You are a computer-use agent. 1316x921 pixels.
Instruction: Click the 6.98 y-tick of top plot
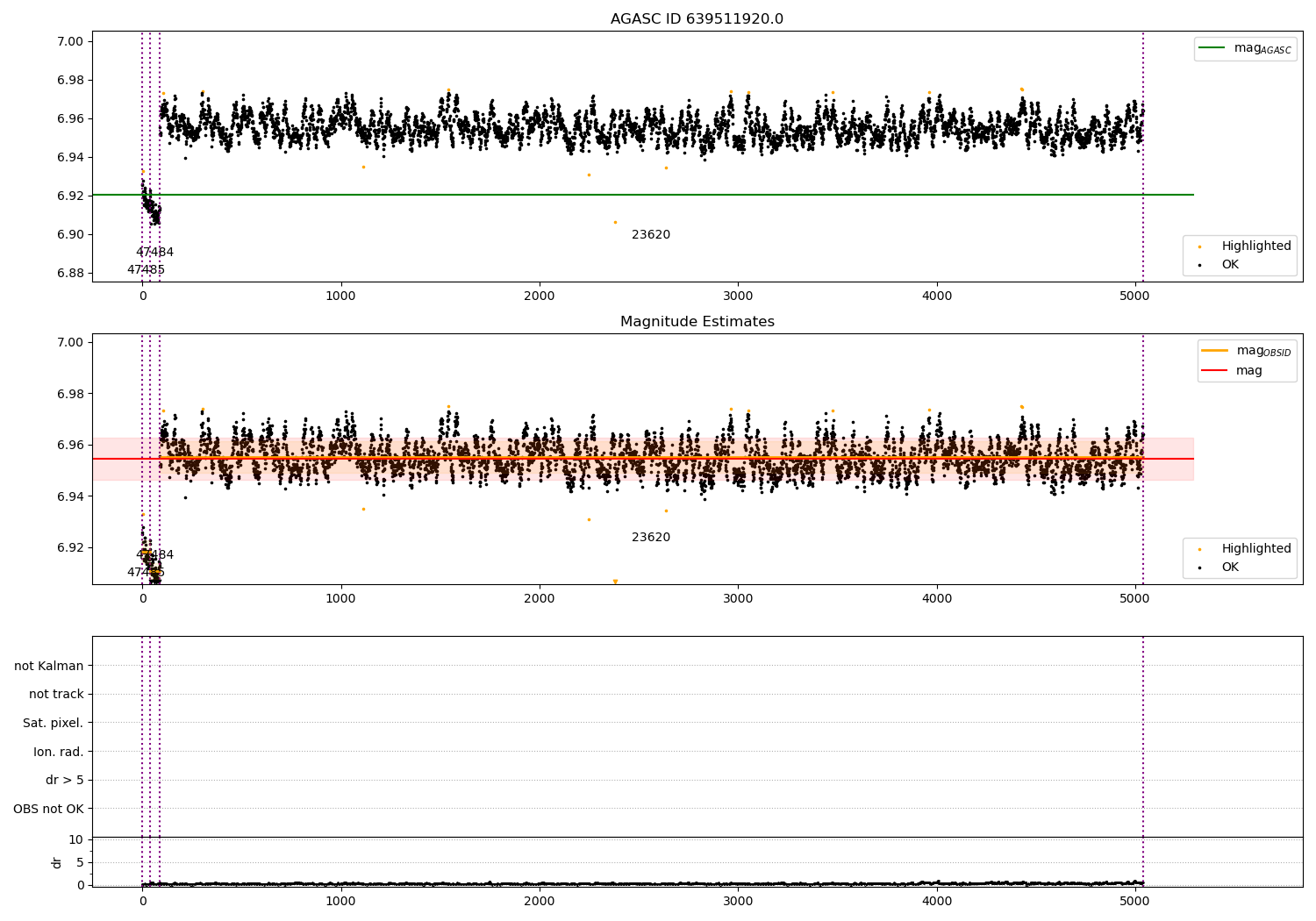70,80
